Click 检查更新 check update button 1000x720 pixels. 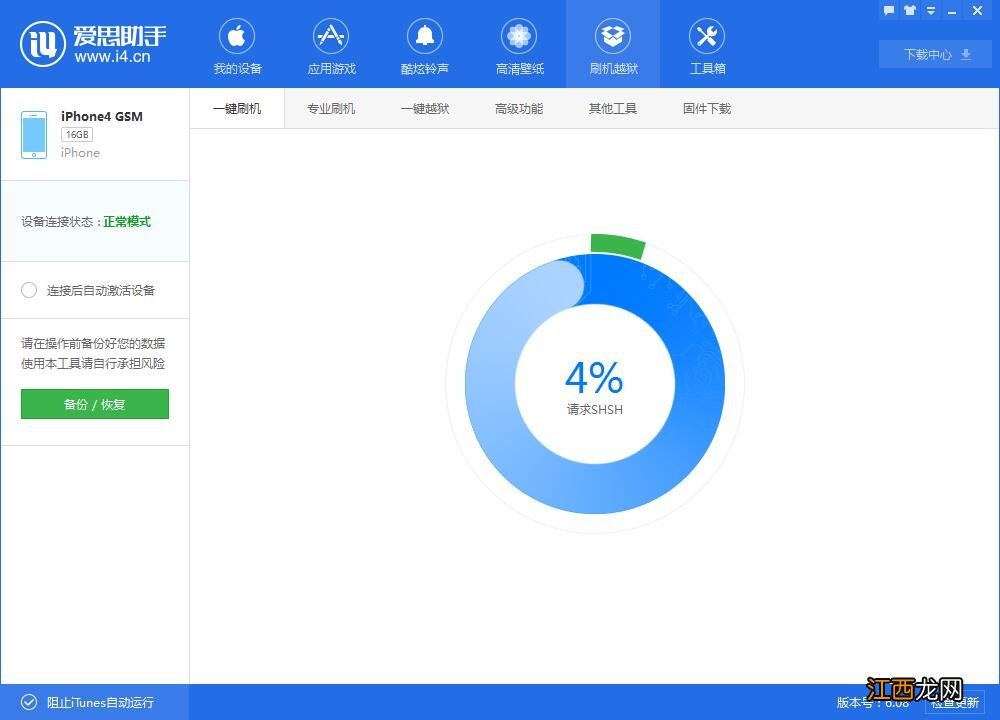pos(955,702)
